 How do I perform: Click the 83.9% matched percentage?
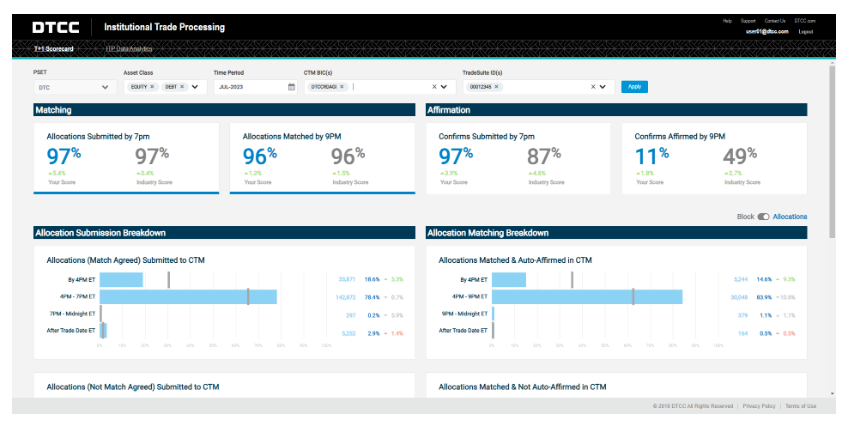[764, 298]
